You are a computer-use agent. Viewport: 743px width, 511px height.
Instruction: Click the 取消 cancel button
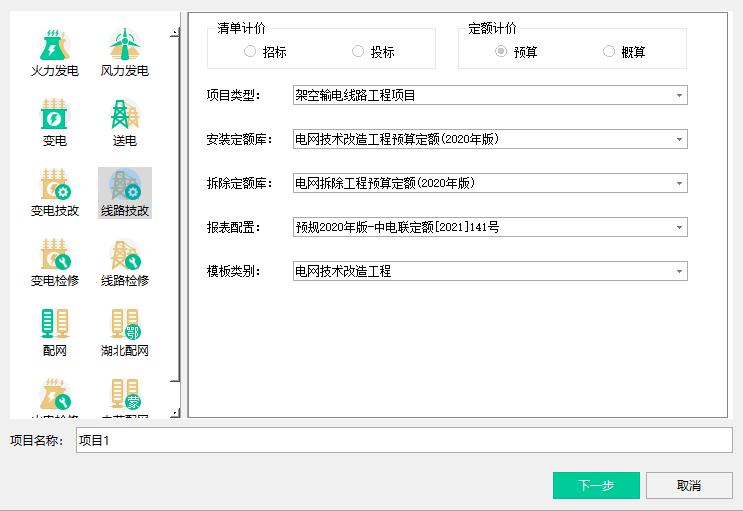point(689,485)
